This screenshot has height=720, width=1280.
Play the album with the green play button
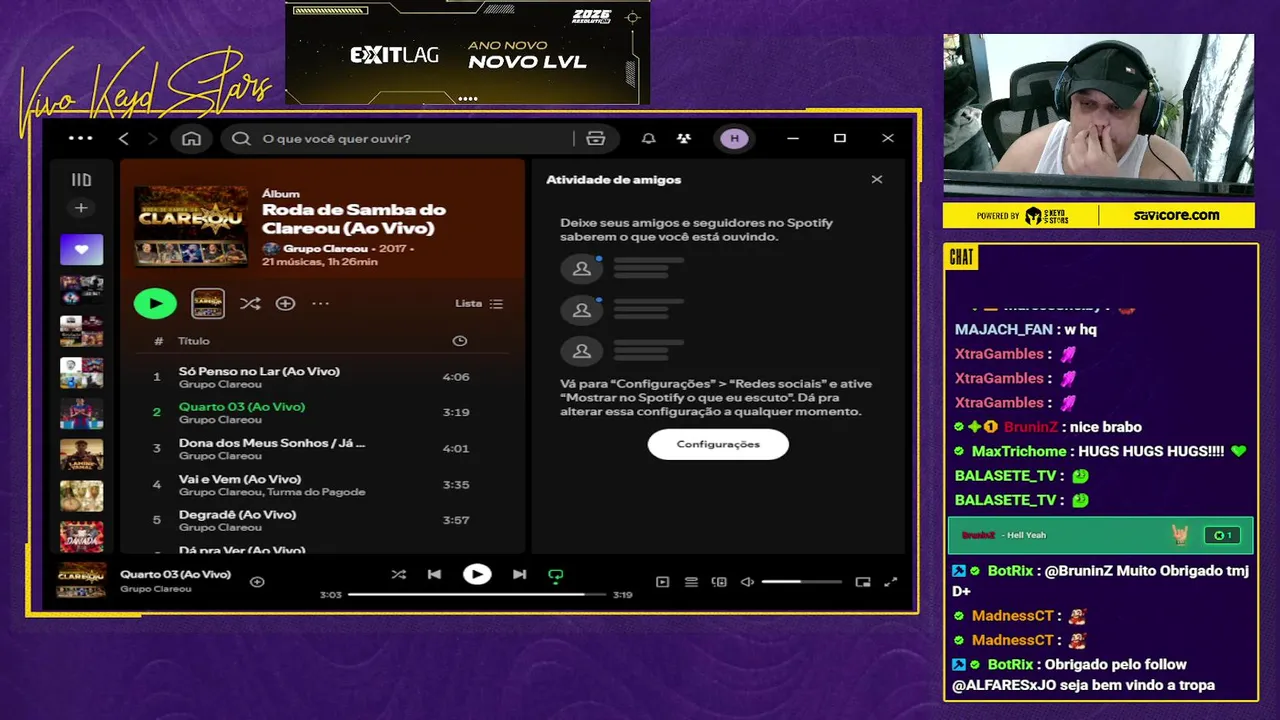click(155, 303)
